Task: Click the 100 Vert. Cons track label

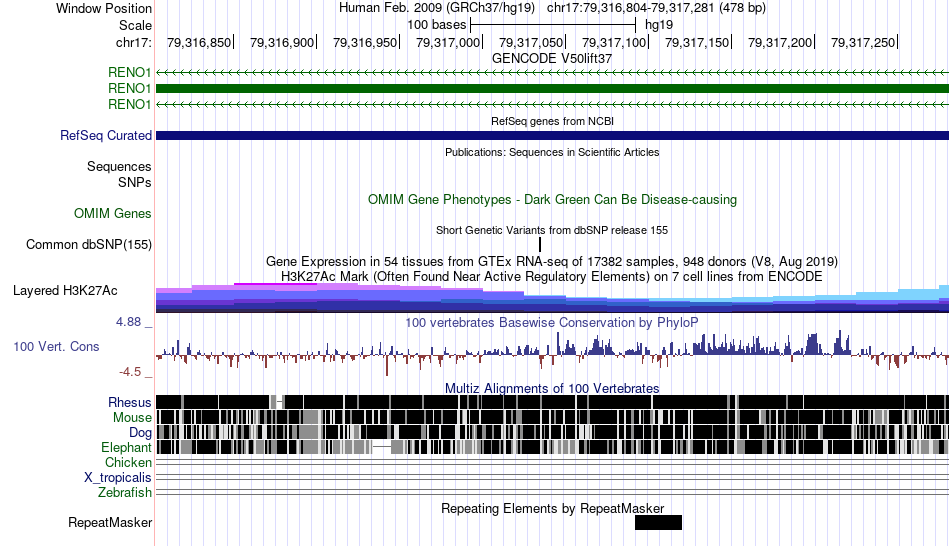Action: click(56, 347)
